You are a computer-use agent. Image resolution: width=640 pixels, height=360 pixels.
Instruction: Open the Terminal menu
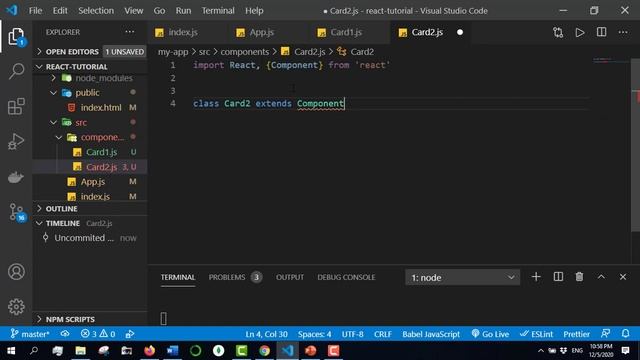click(218, 11)
